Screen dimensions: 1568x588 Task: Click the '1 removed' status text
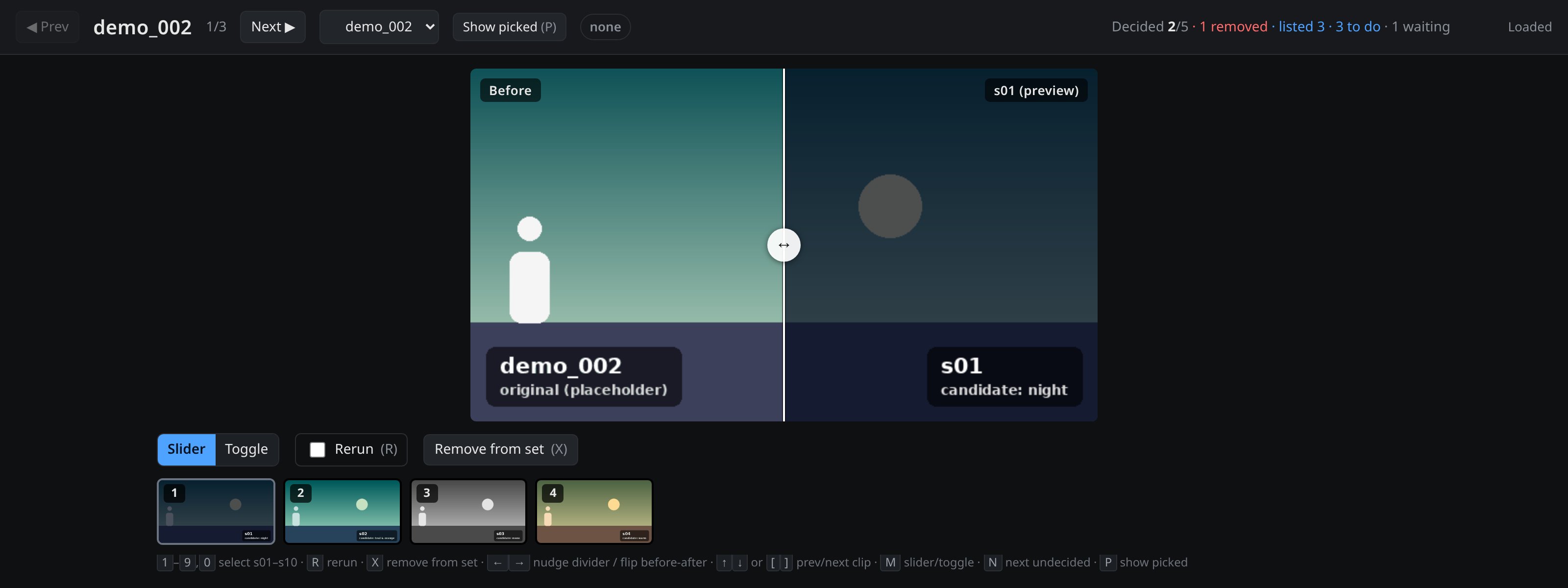click(1234, 27)
